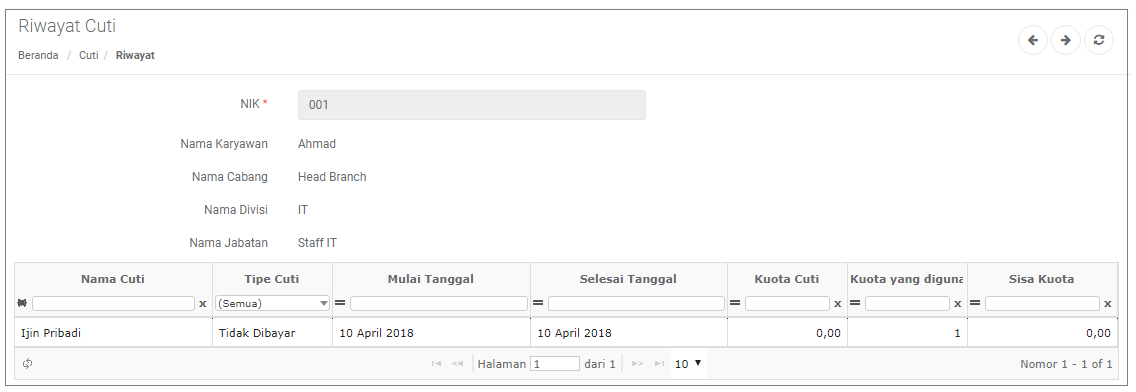Open the rows-per-page 10 dropdown
Viewport: 1136px width, 392px height.
(688, 364)
